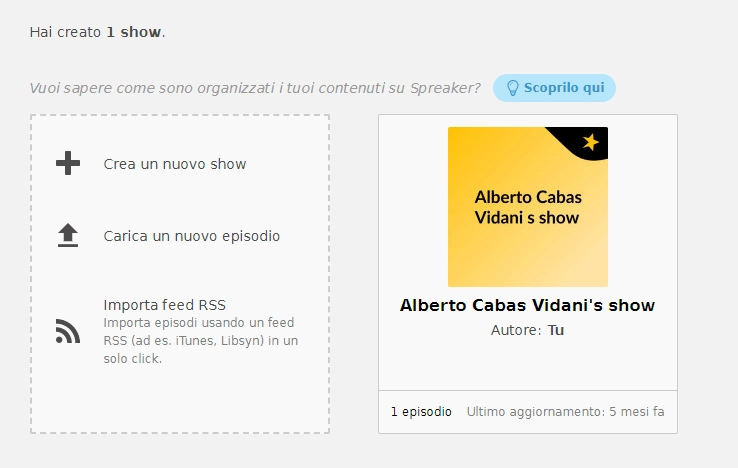This screenshot has width=738, height=468.
Task: Click the RSS feed icon
Action: coord(67,332)
